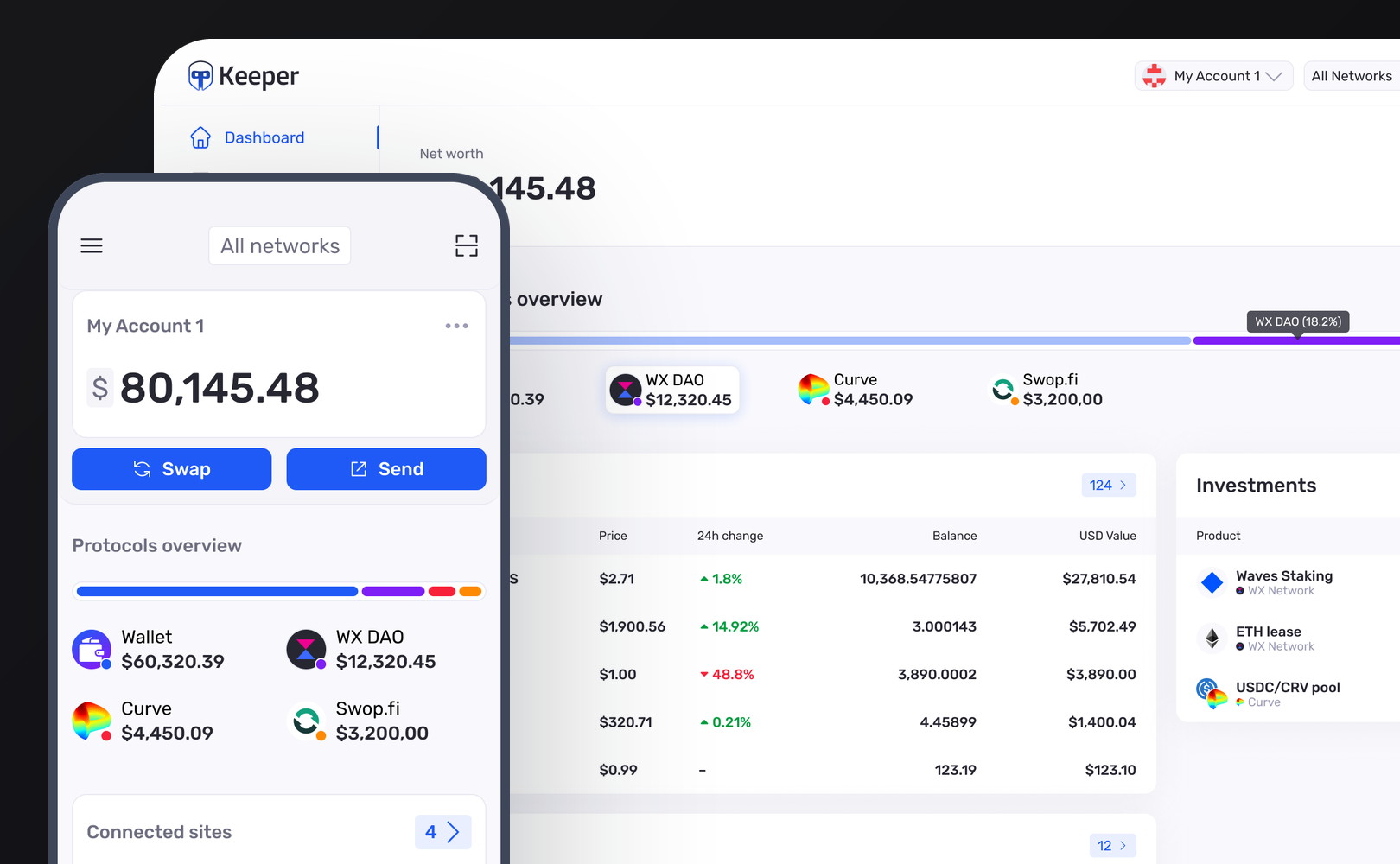Screen dimensions: 1400x864
Task: Click the dollar sign currency icon
Action: [100, 388]
